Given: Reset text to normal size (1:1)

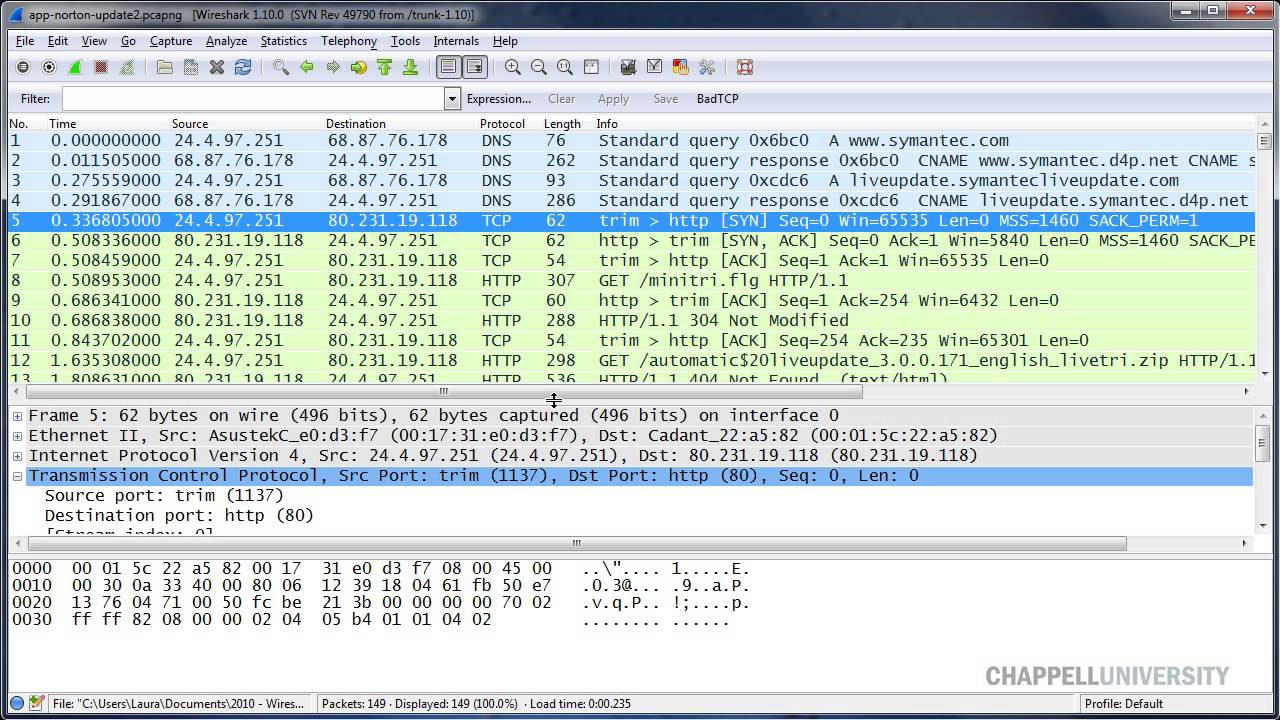Looking at the screenshot, I should [x=565, y=67].
